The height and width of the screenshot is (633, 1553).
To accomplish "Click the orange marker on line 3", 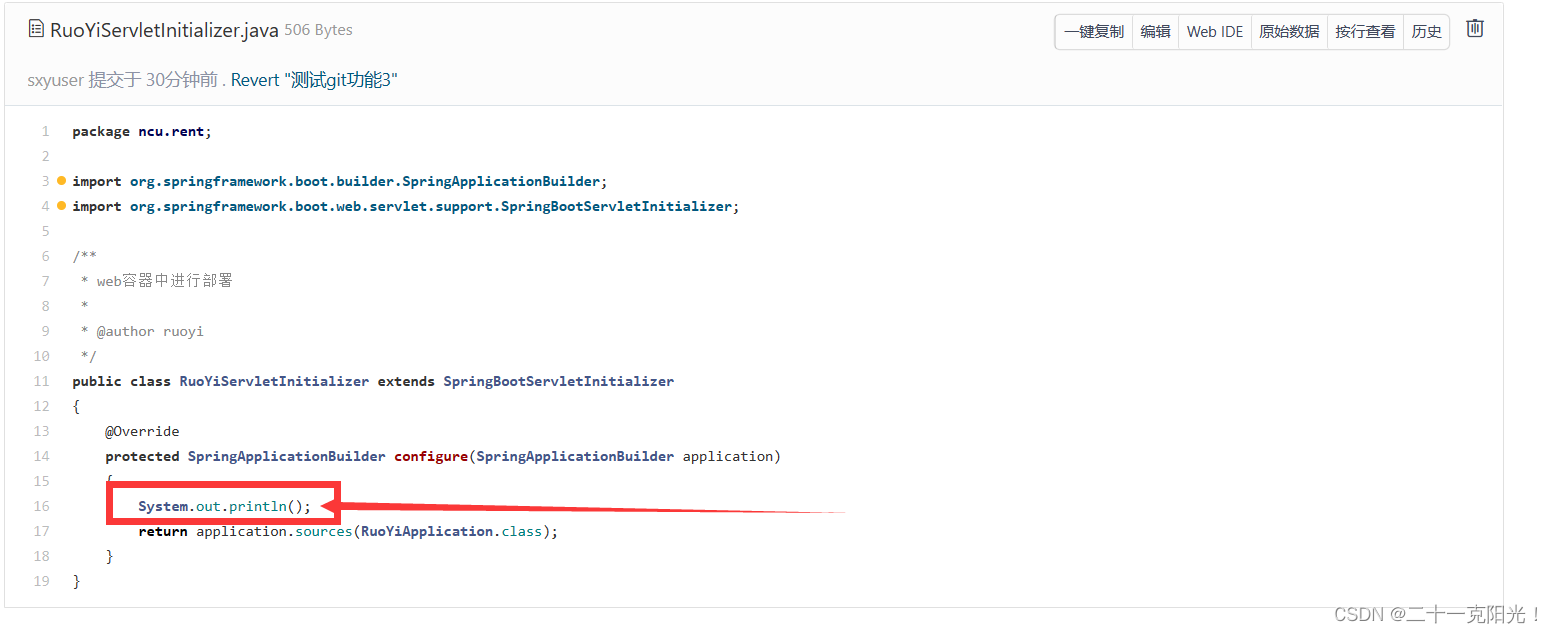I will [x=61, y=181].
